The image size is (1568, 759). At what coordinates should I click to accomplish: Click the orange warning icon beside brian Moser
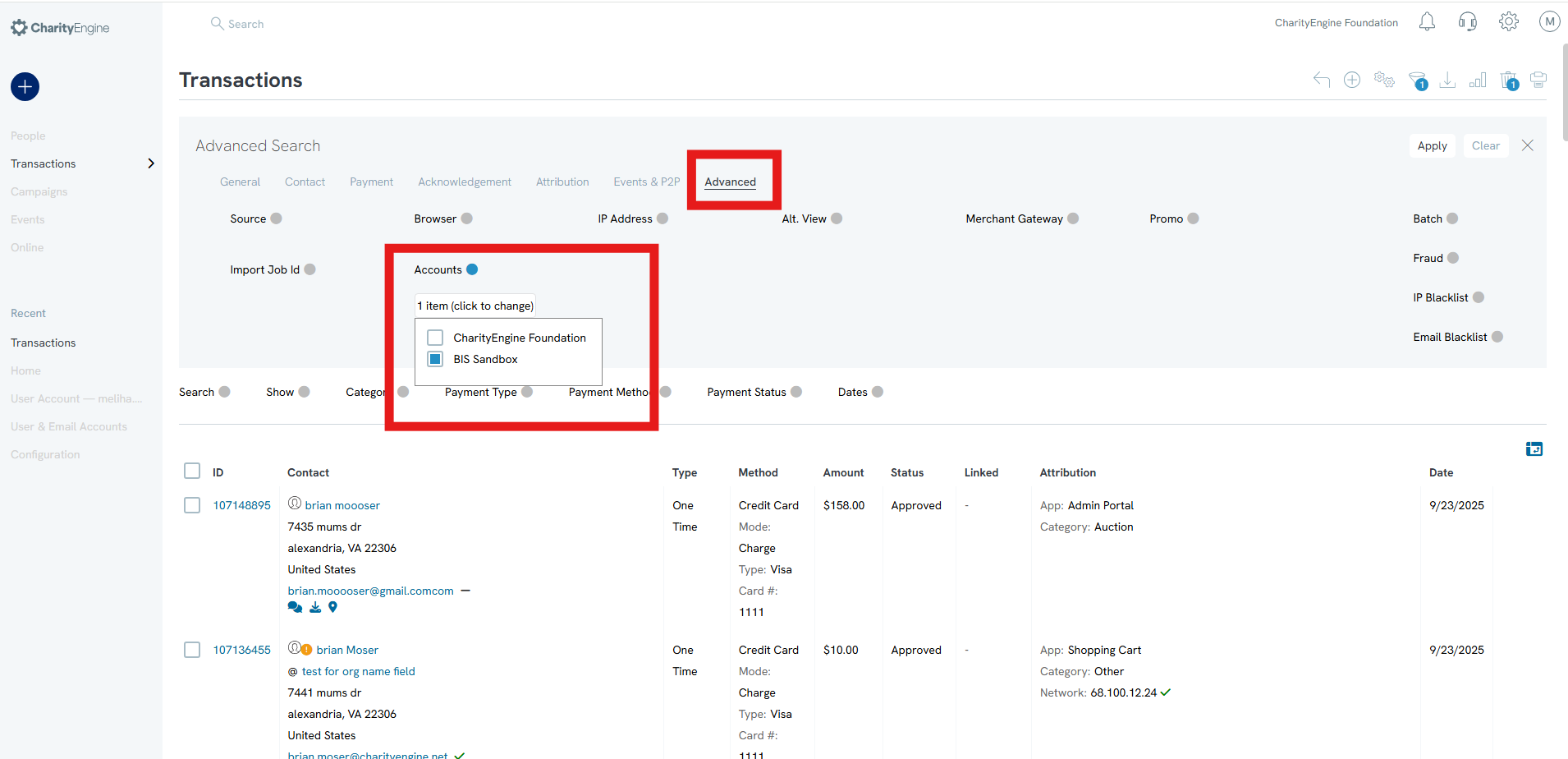coord(306,649)
